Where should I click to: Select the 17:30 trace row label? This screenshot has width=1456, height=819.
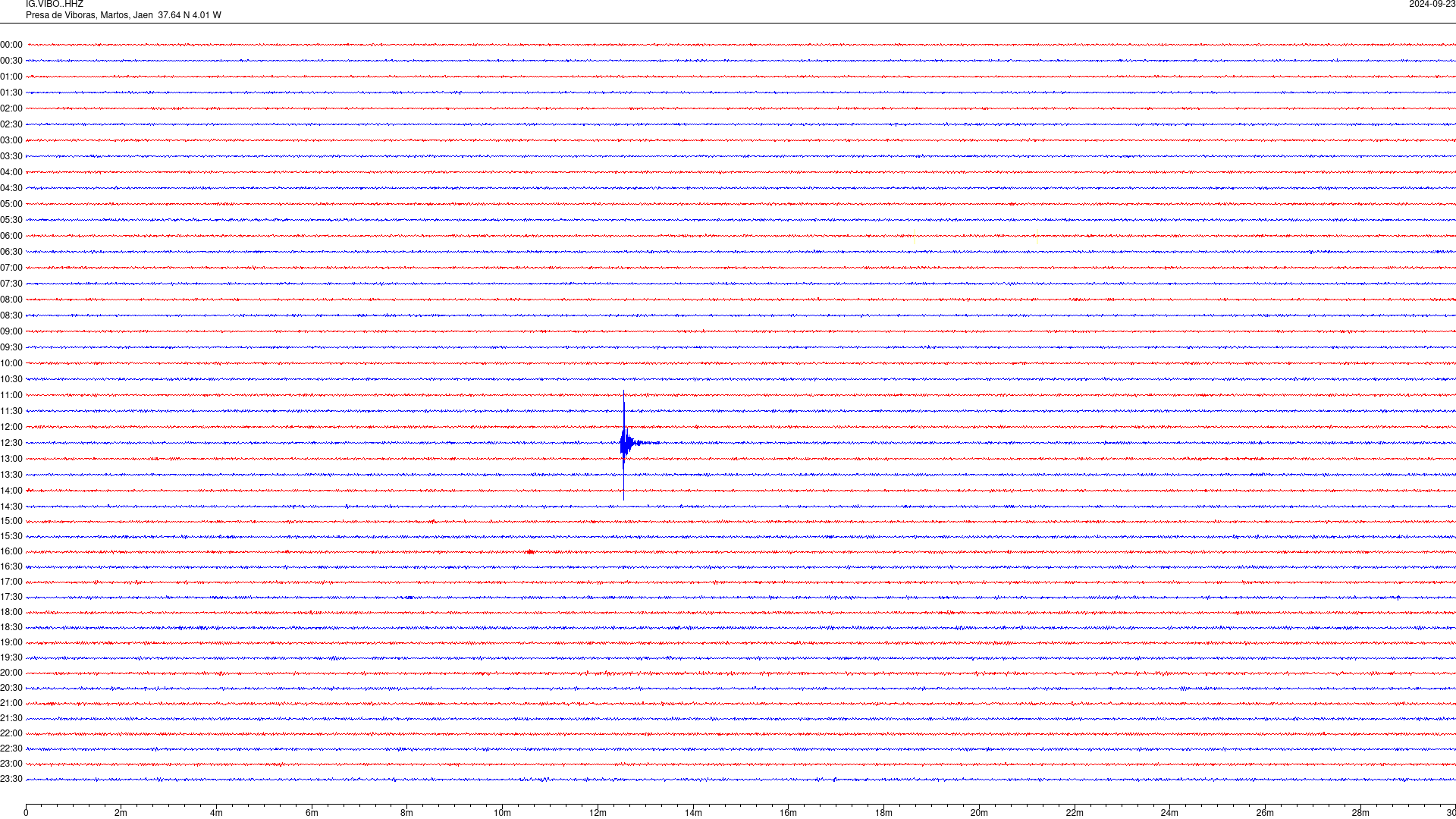click(x=11, y=597)
